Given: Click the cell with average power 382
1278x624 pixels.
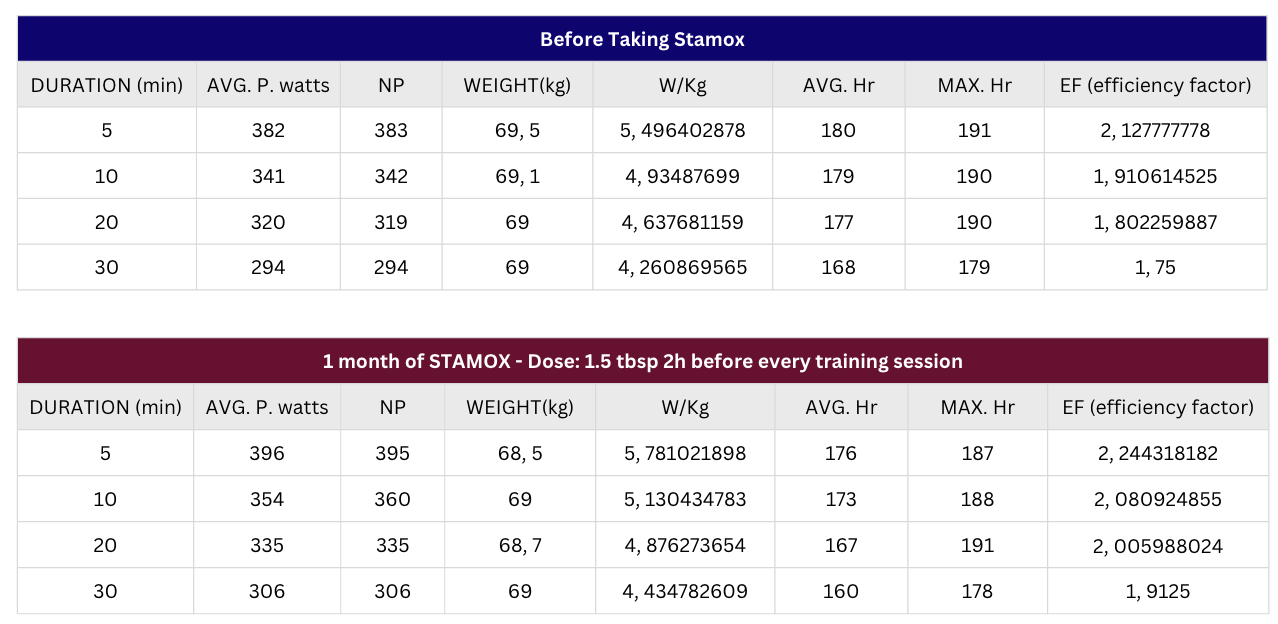Looking at the screenshot, I should pyautogui.click(x=268, y=130).
